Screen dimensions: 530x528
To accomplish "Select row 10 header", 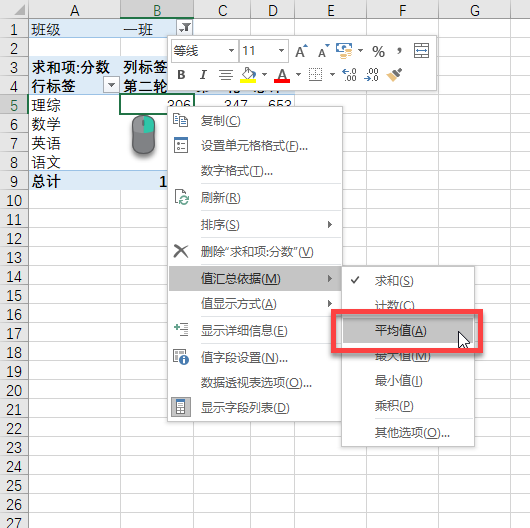I will click(14, 200).
